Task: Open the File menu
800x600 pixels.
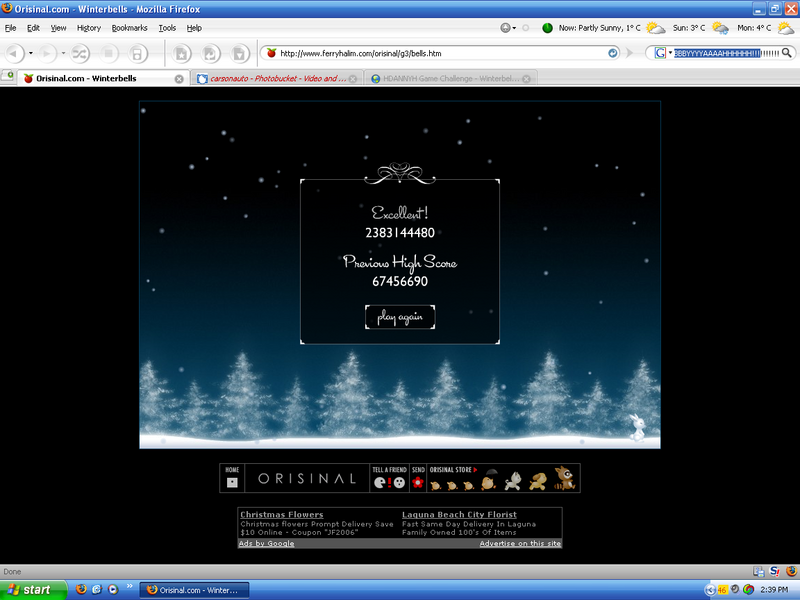Action: 11,28
